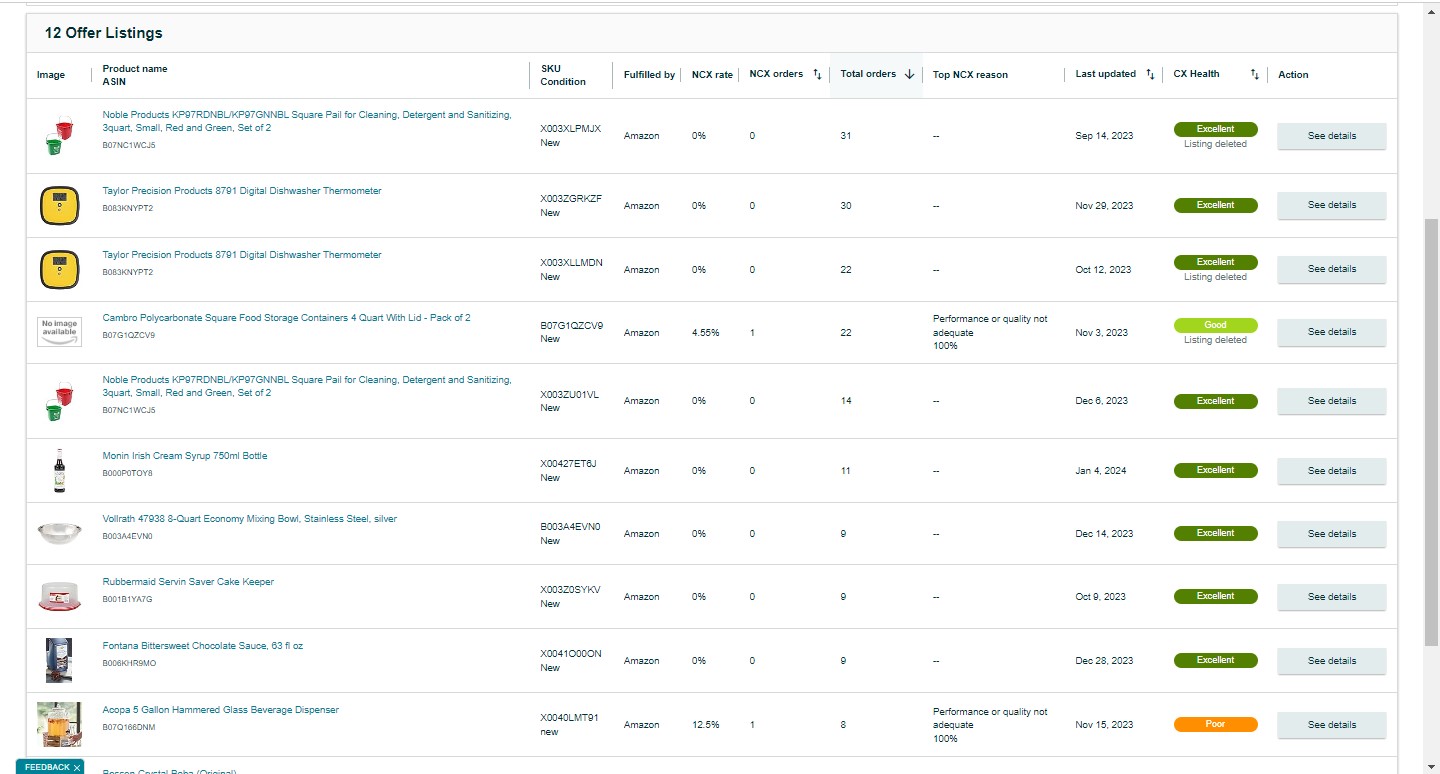The width and height of the screenshot is (1440, 774).
Task: Click the NCX orders sort arrows icon
Action: click(817, 74)
